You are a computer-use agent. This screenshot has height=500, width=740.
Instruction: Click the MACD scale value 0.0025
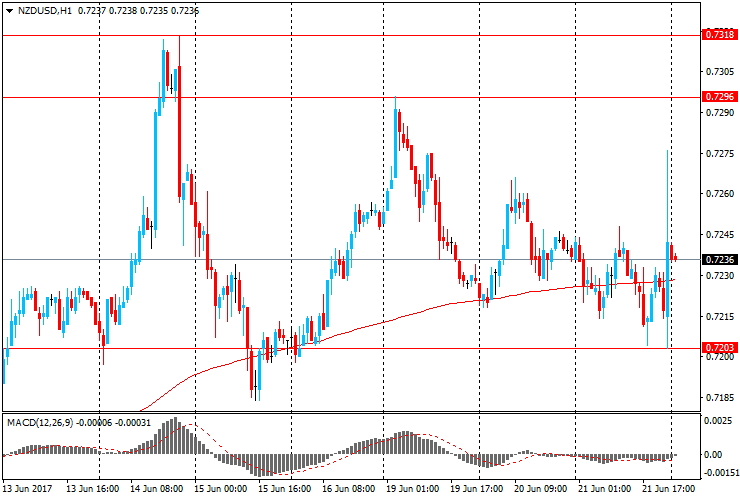click(719, 421)
